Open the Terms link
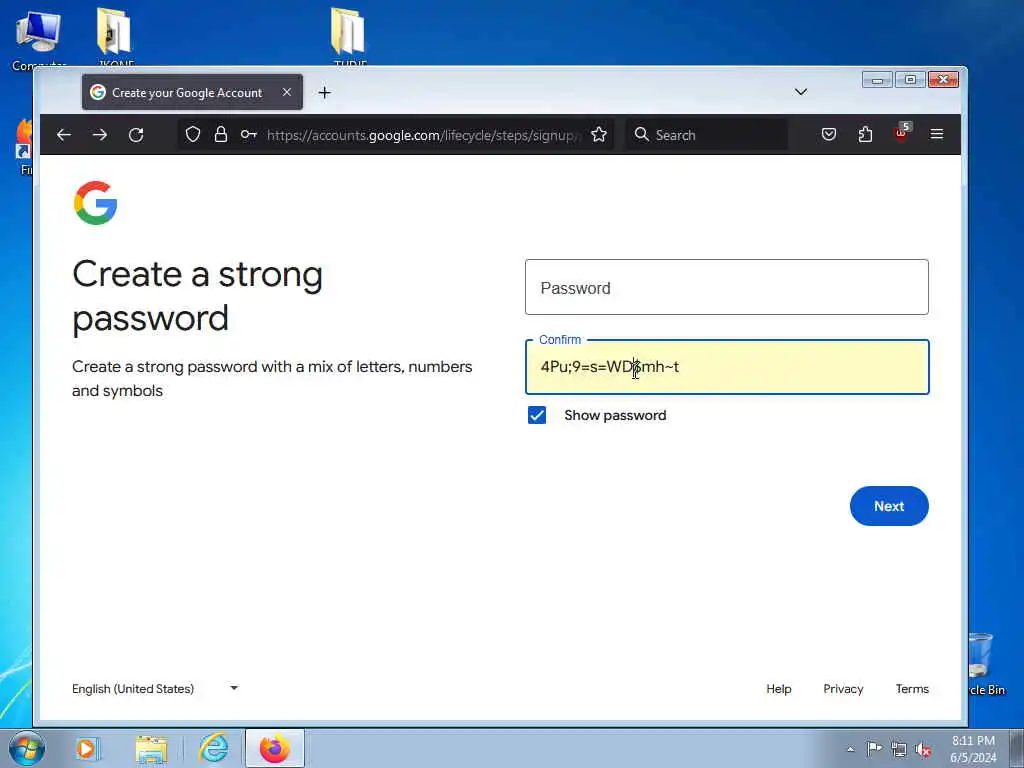Image resolution: width=1024 pixels, height=768 pixels. pos(912,689)
